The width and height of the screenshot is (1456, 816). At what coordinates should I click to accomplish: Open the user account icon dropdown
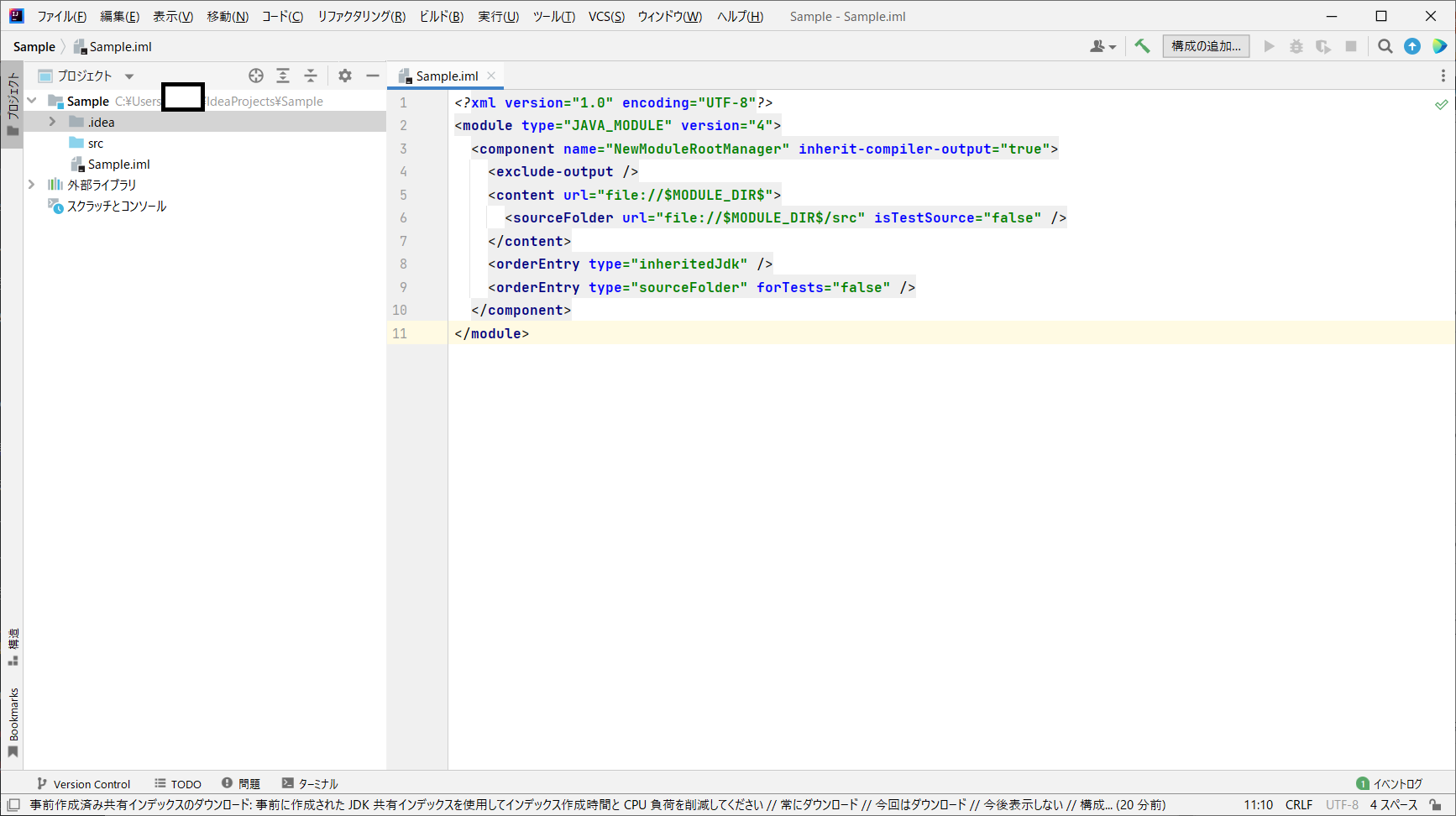(x=1102, y=46)
